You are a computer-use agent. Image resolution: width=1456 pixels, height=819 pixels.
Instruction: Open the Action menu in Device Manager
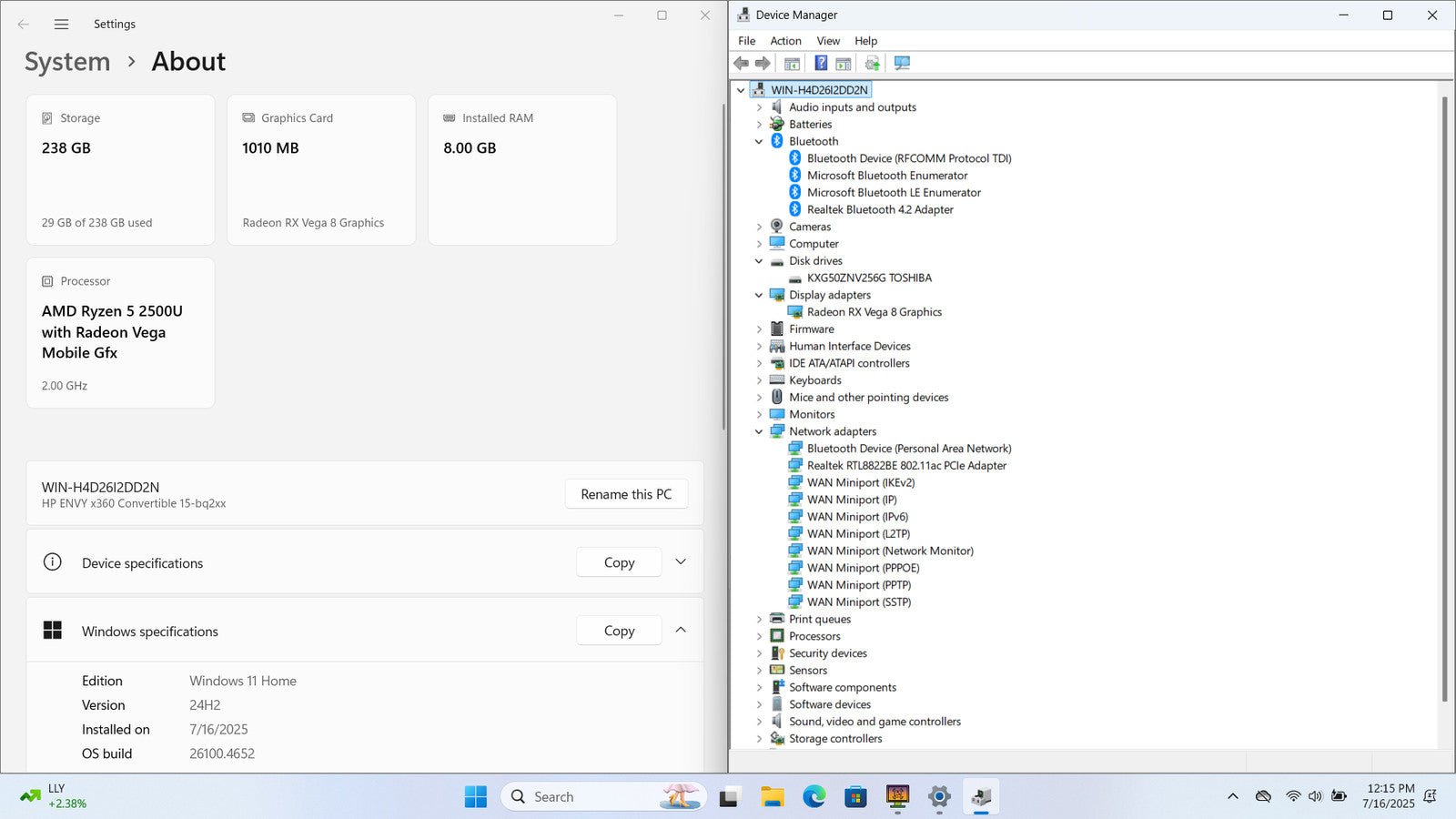(x=785, y=41)
